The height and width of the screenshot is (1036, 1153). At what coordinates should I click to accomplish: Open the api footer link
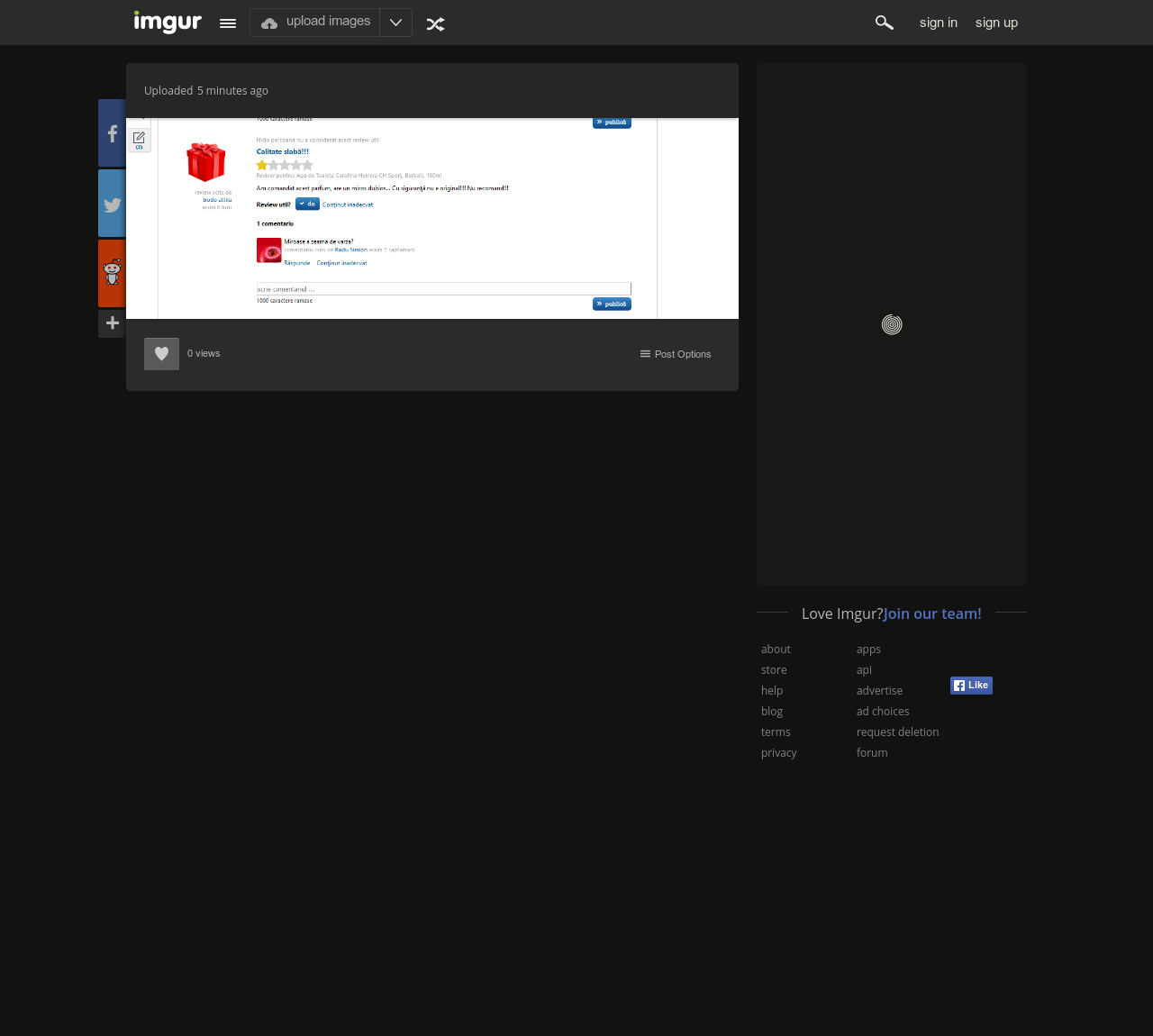pyautogui.click(x=864, y=670)
